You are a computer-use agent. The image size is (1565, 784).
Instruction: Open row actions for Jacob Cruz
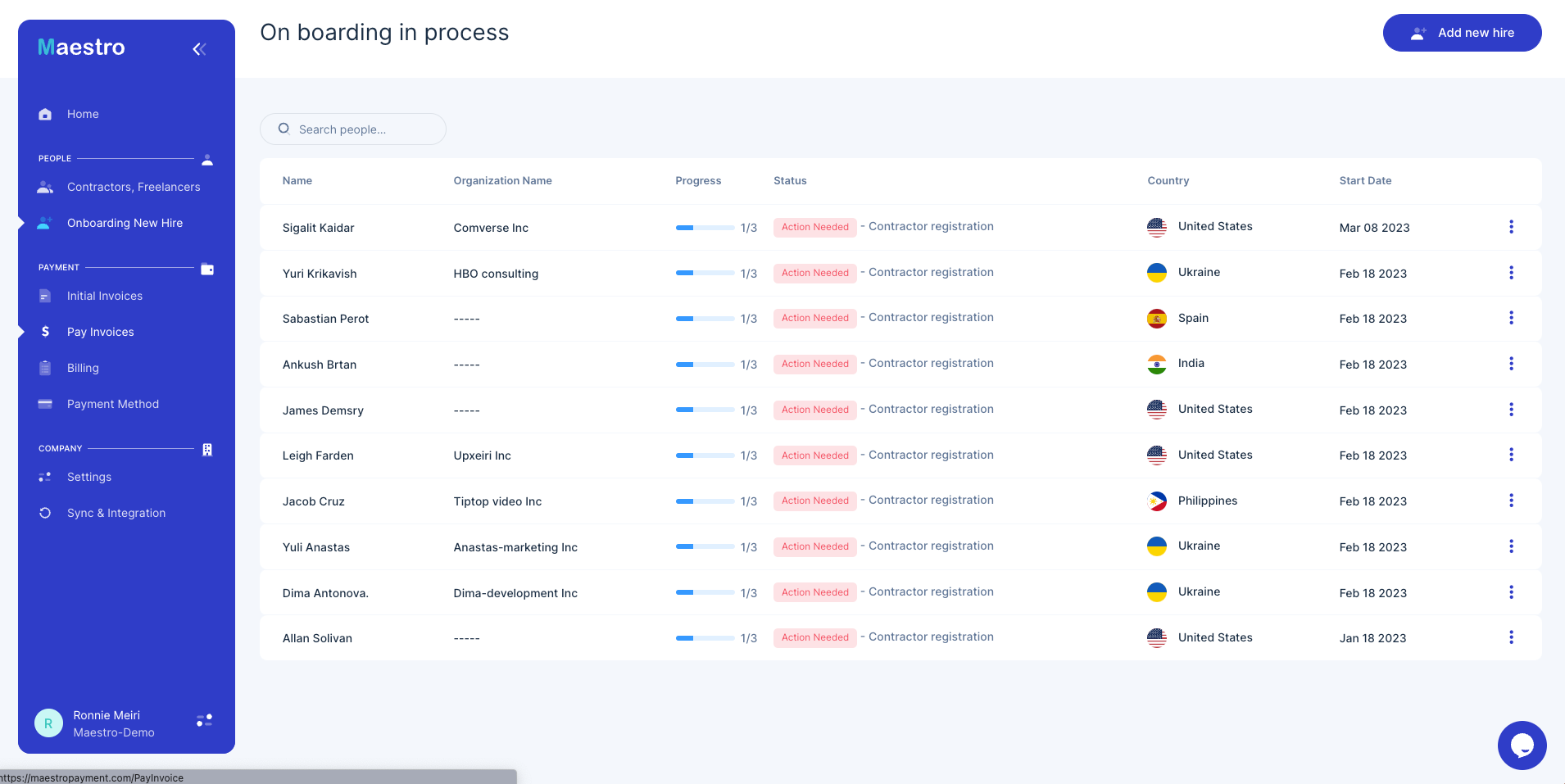click(1511, 501)
